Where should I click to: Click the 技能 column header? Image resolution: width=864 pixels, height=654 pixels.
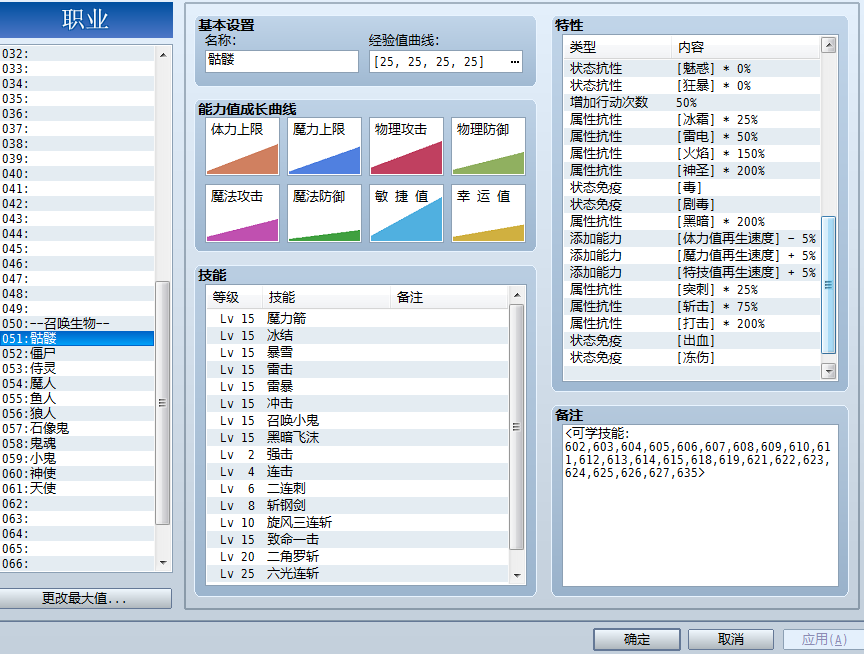(326, 298)
